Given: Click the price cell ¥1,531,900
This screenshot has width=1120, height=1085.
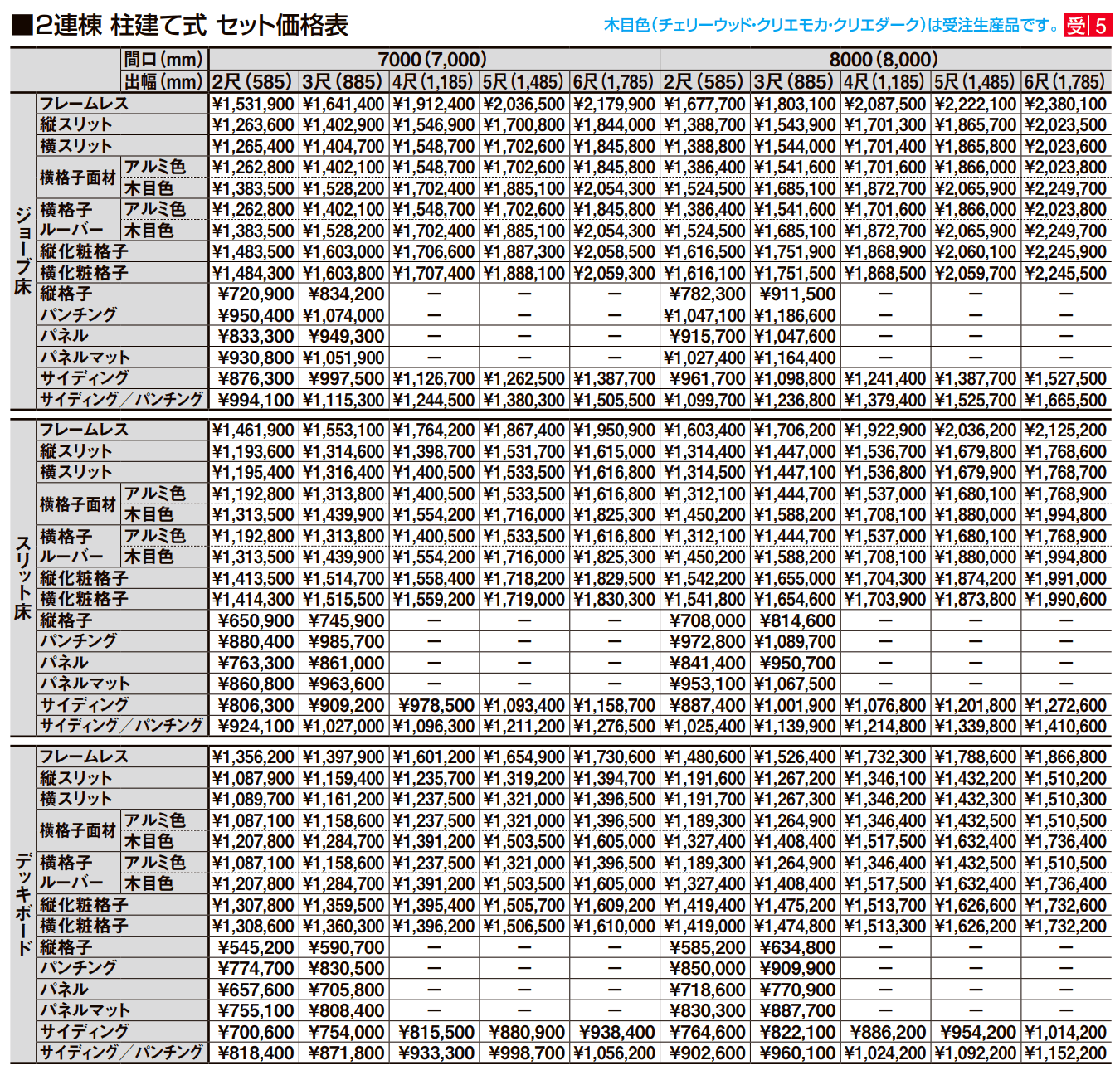Looking at the screenshot, I should (x=254, y=104).
